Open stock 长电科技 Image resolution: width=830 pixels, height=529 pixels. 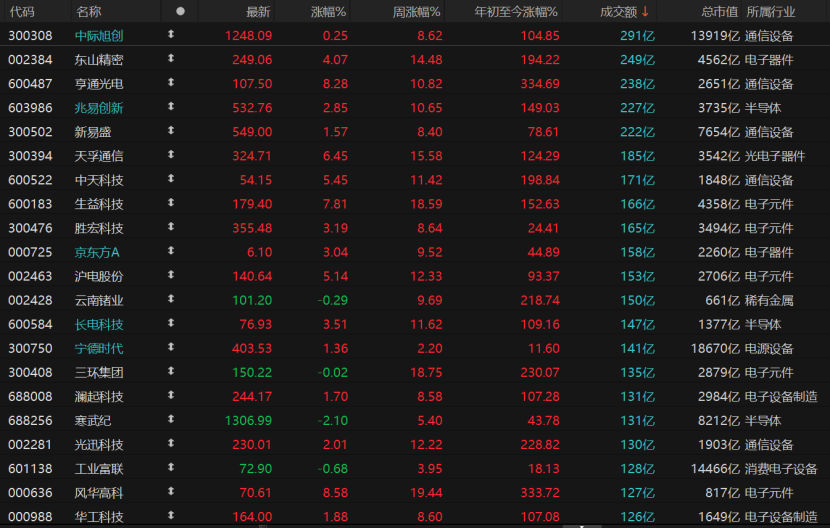99,325
